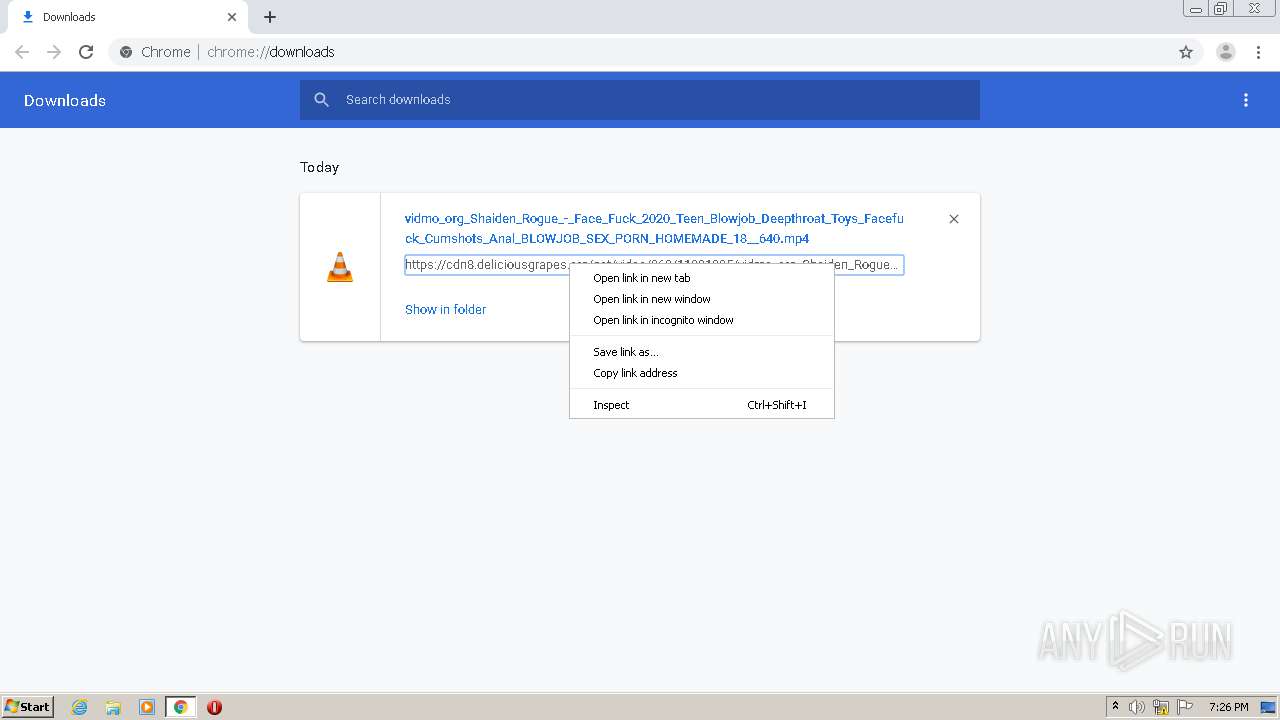1280x720 pixels.
Task: Open the Downloads page more actions menu
Action: pyautogui.click(x=1246, y=100)
